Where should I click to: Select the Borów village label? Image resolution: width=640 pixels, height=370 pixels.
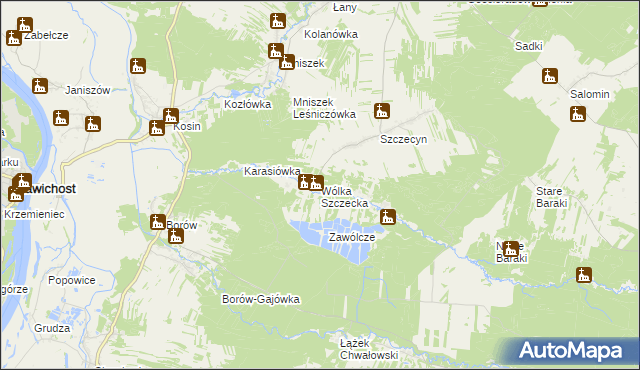coord(182,225)
